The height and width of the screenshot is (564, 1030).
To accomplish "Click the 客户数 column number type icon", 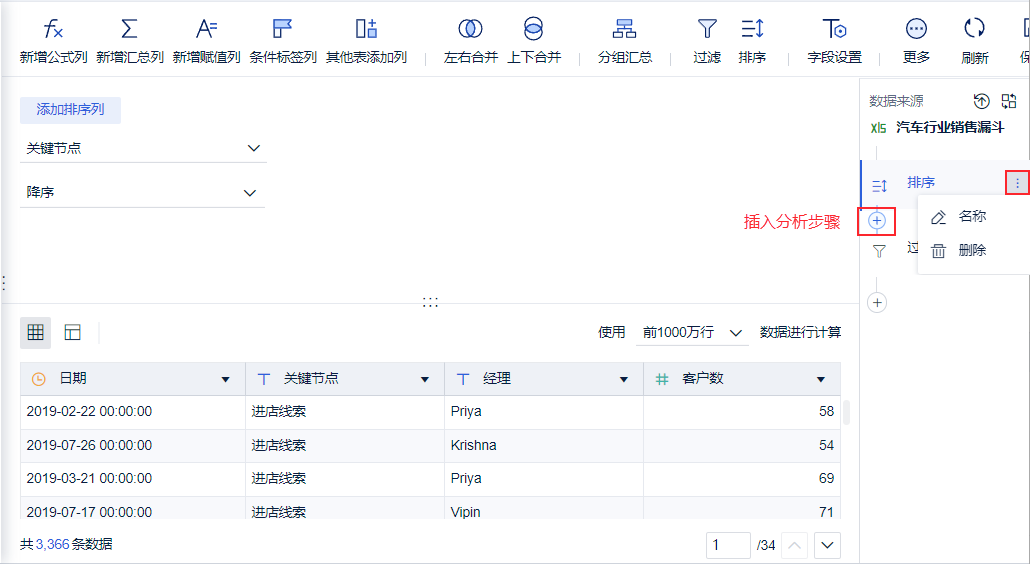I will click(662, 379).
